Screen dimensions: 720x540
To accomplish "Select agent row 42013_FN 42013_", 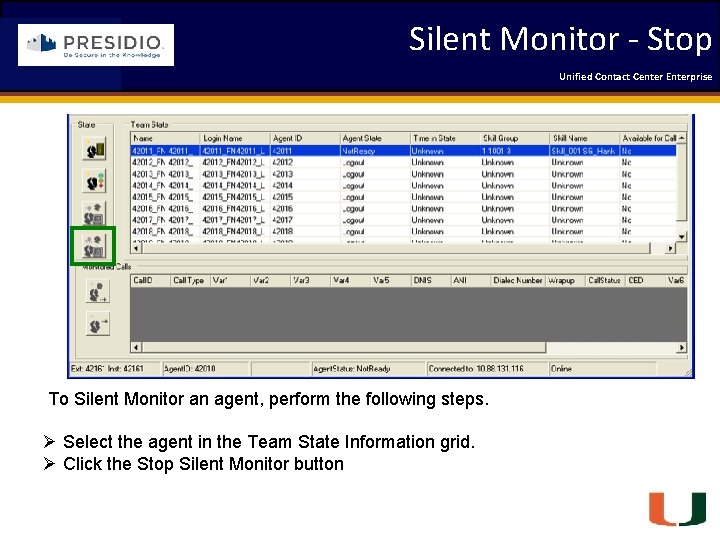I will (x=404, y=174).
